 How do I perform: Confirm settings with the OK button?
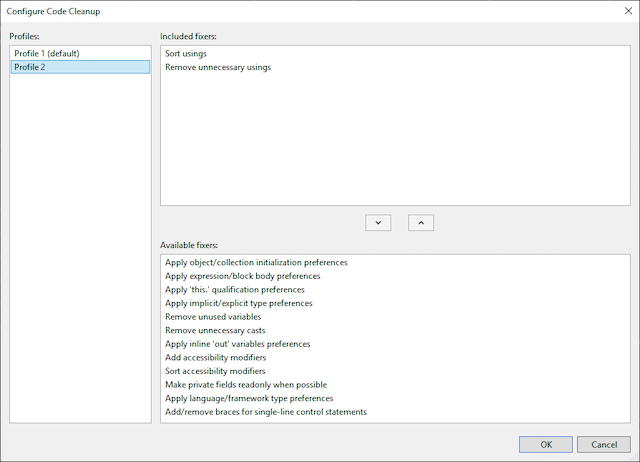pos(546,444)
